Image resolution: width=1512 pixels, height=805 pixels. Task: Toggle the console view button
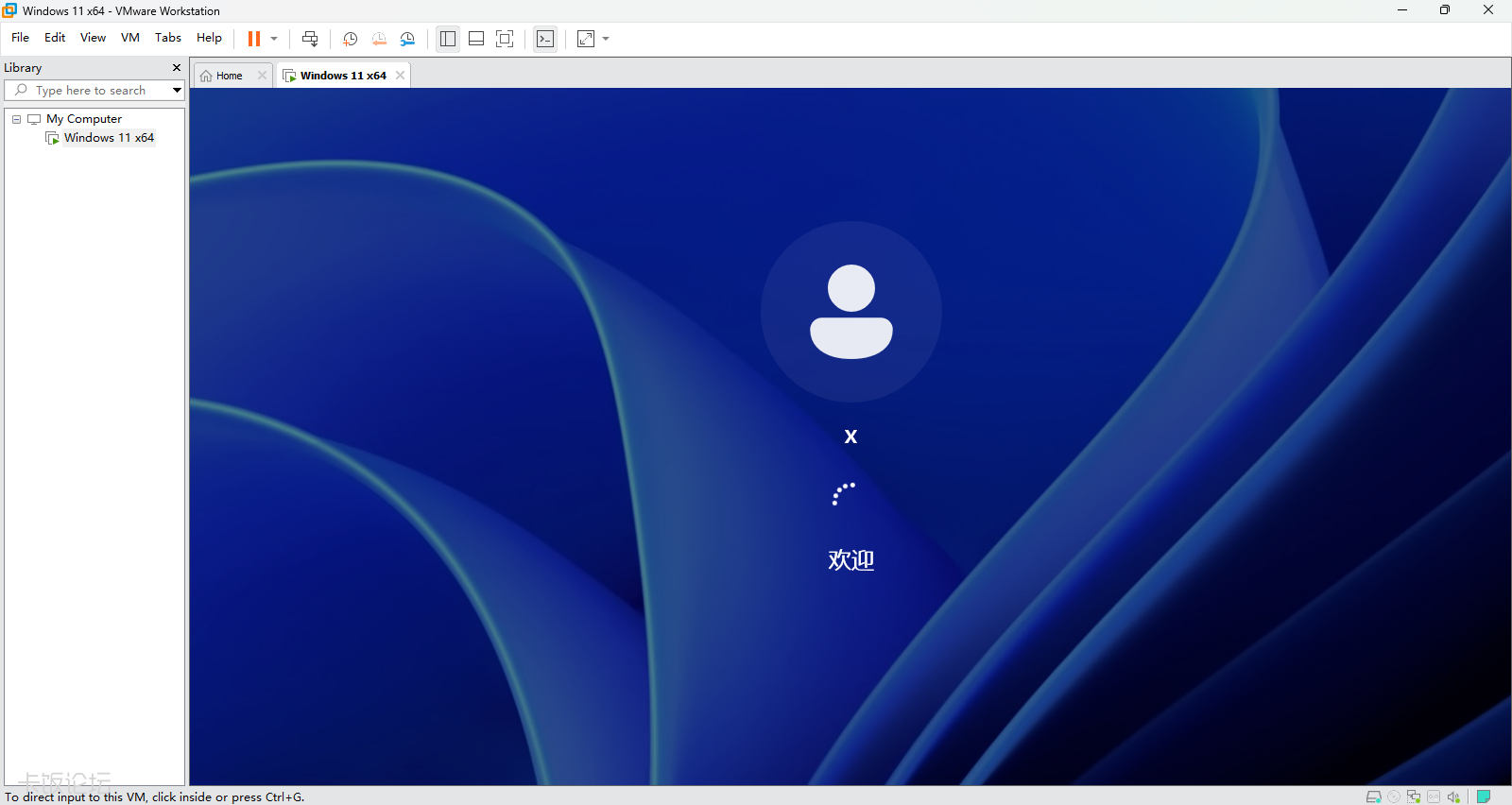coord(545,39)
